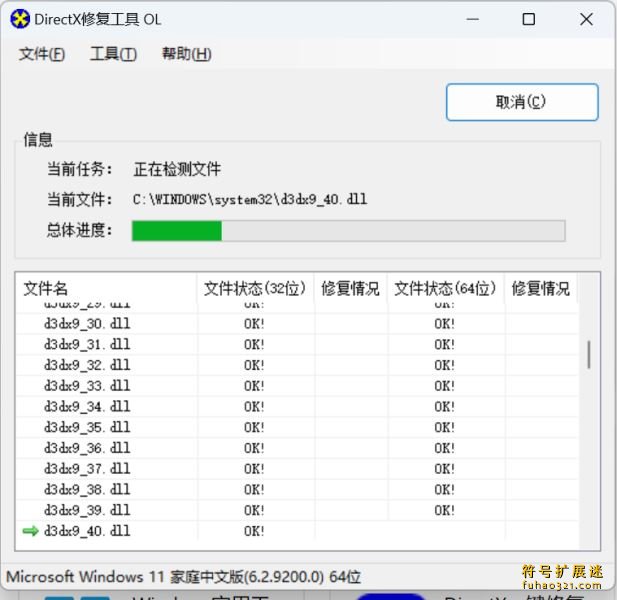The width and height of the screenshot is (617, 600).
Task: Click 64-bit OK! status of d3dx9_39.dll
Action: [x=444, y=510]
